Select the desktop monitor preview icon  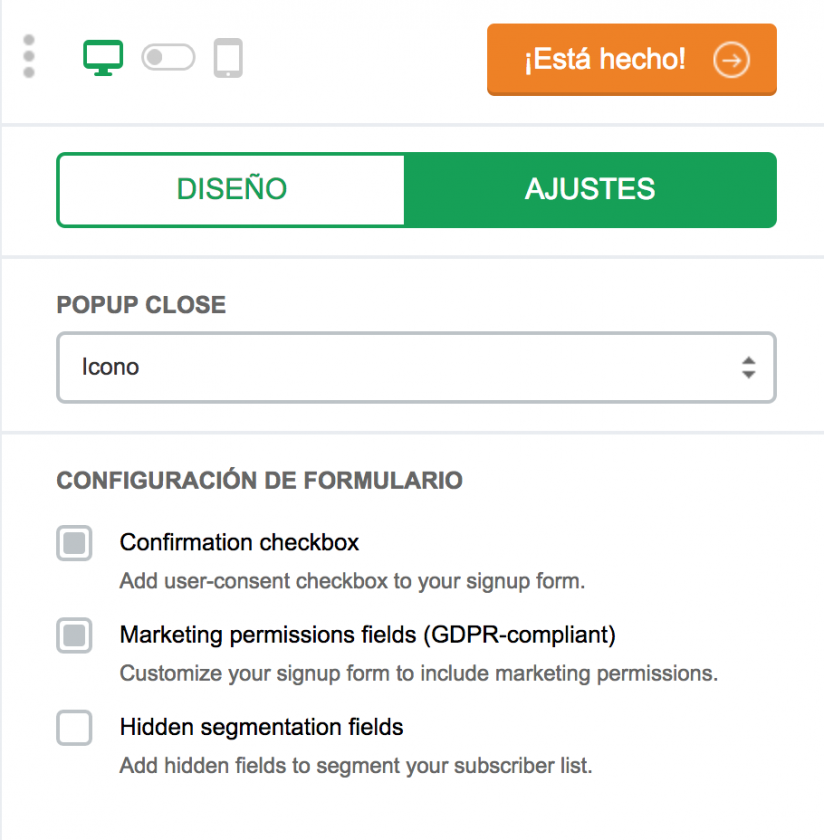pyautogui.click(x=103, y=57)
